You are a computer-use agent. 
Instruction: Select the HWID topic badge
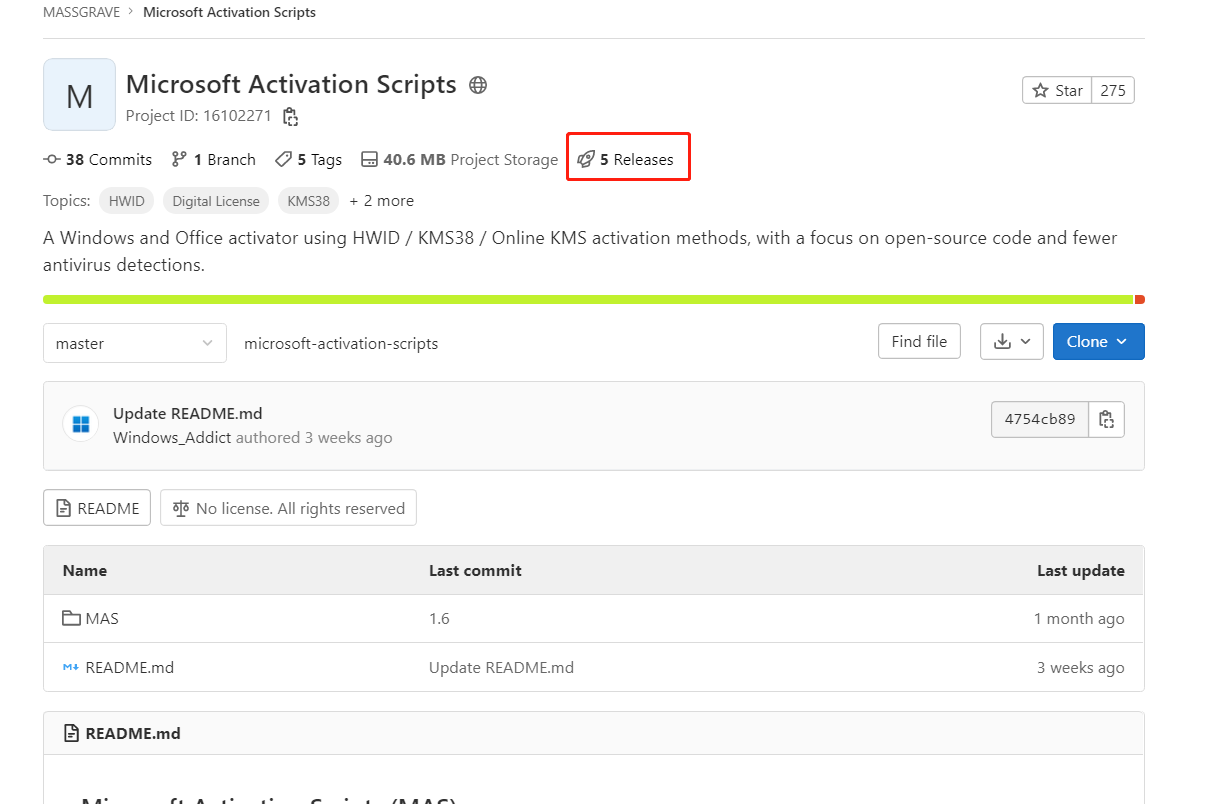tap(127, 201)
